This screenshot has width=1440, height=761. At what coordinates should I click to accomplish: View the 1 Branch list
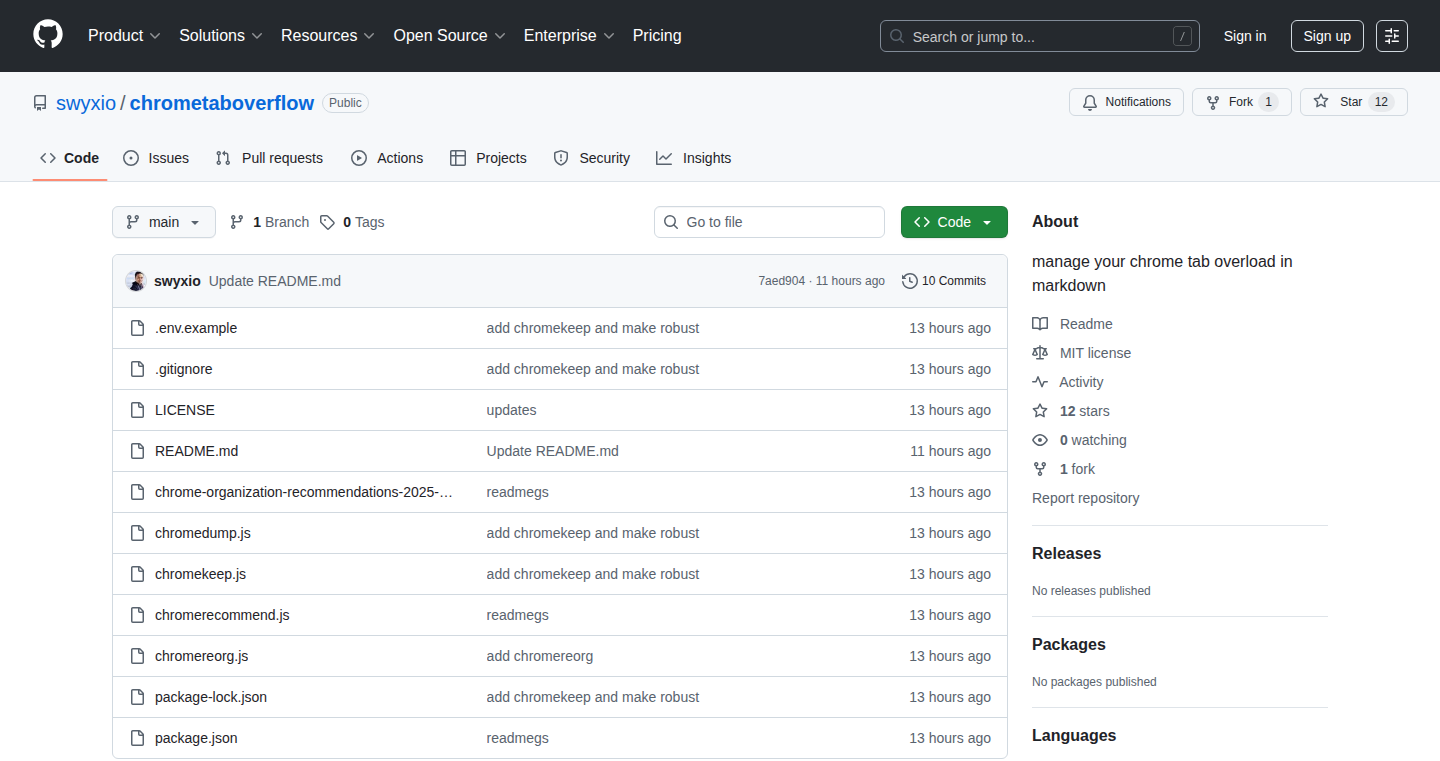coord(270,222)
